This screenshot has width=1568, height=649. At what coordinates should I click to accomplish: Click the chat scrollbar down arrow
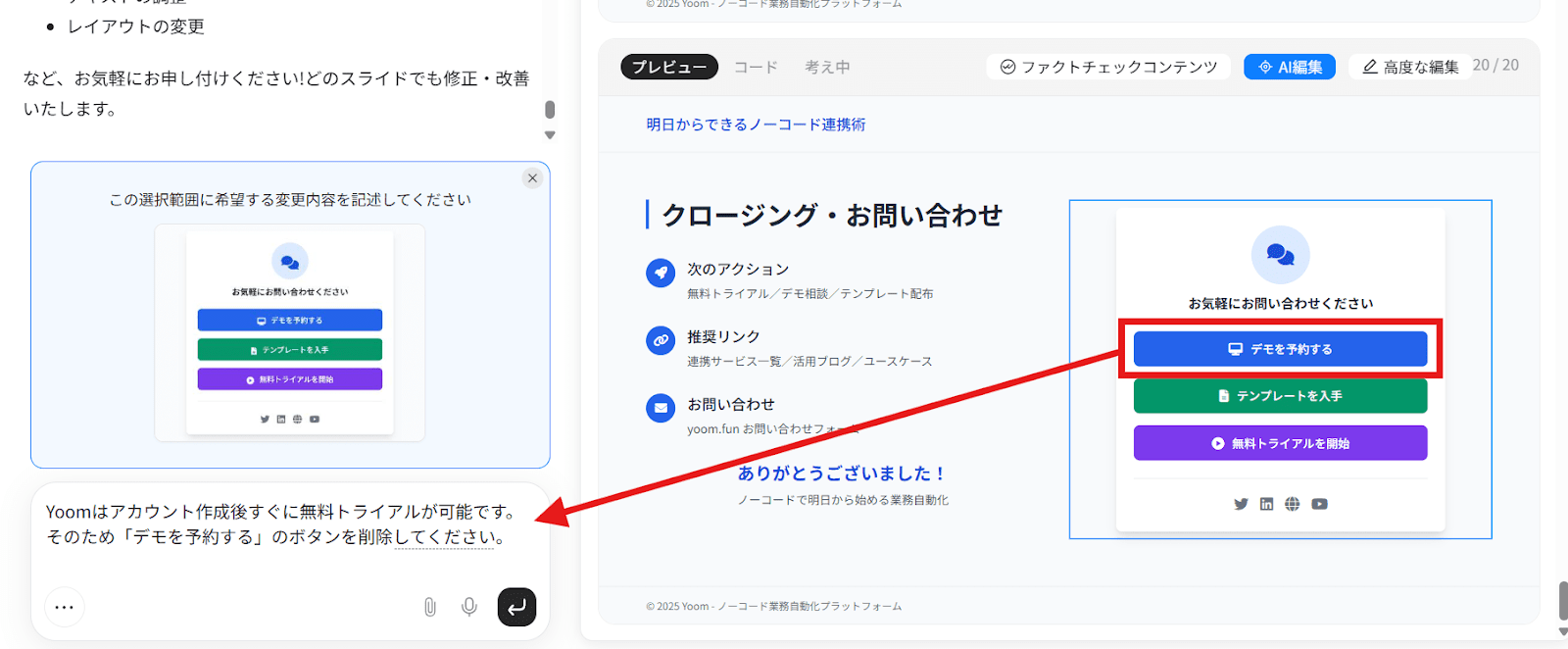click(x=550, y=135)
